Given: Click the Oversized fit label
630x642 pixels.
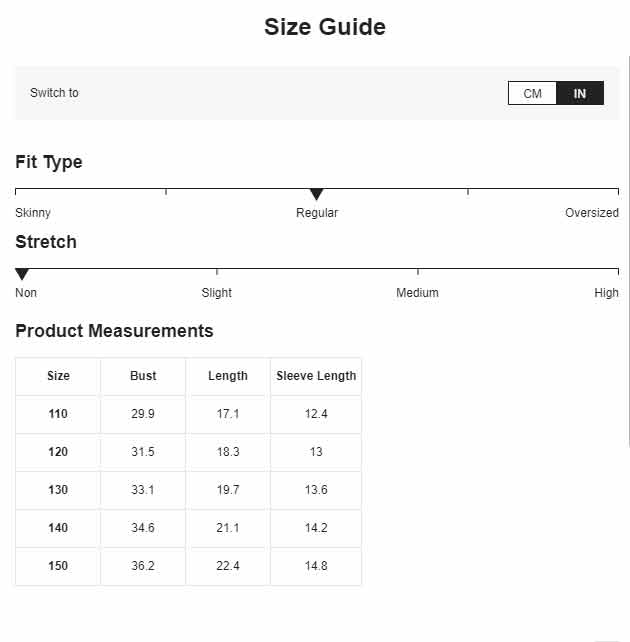Looking at the screenshot, I should point(592,213).
